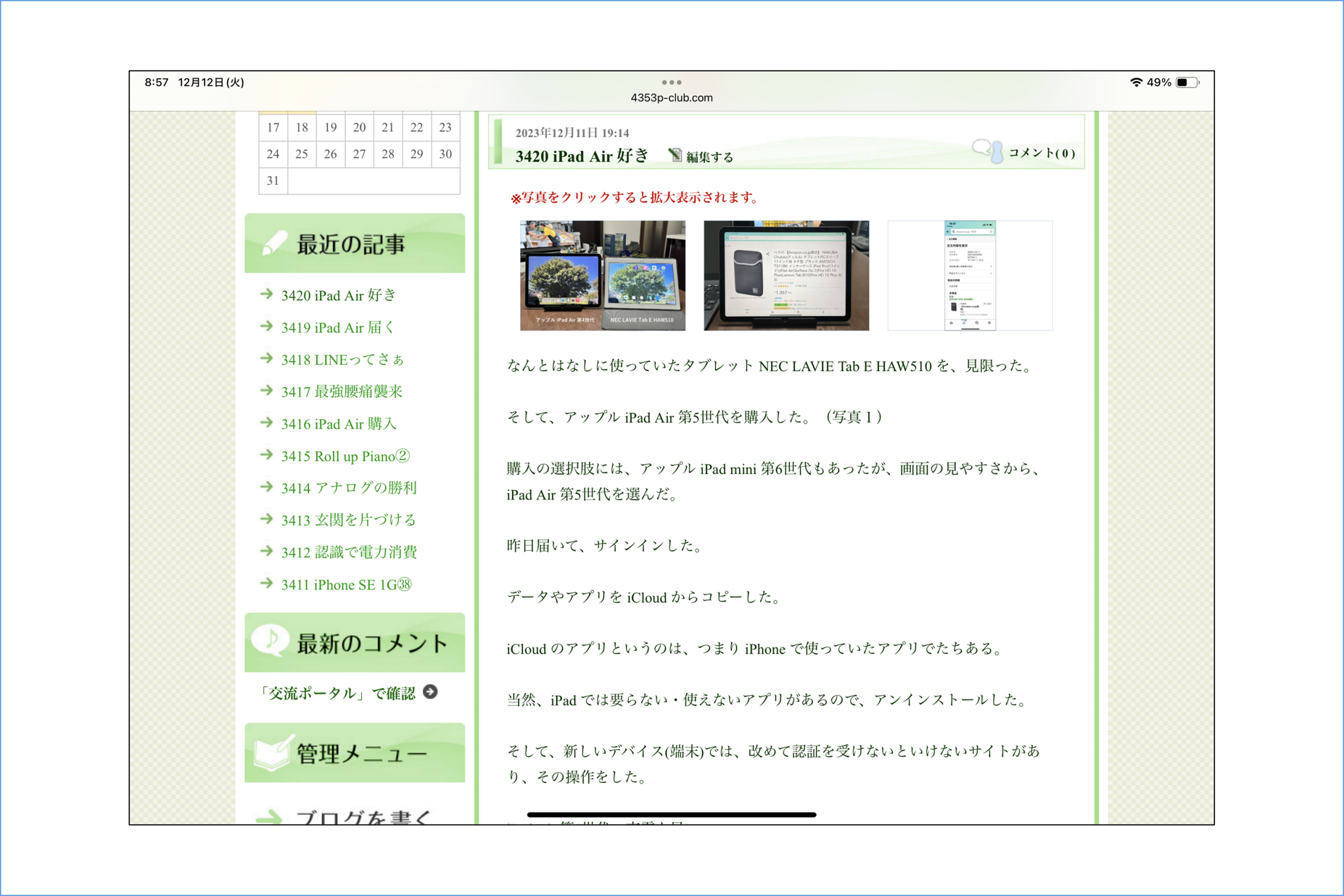Tap the battery status icon
1344x896 pixels.
pos(1187,83)
